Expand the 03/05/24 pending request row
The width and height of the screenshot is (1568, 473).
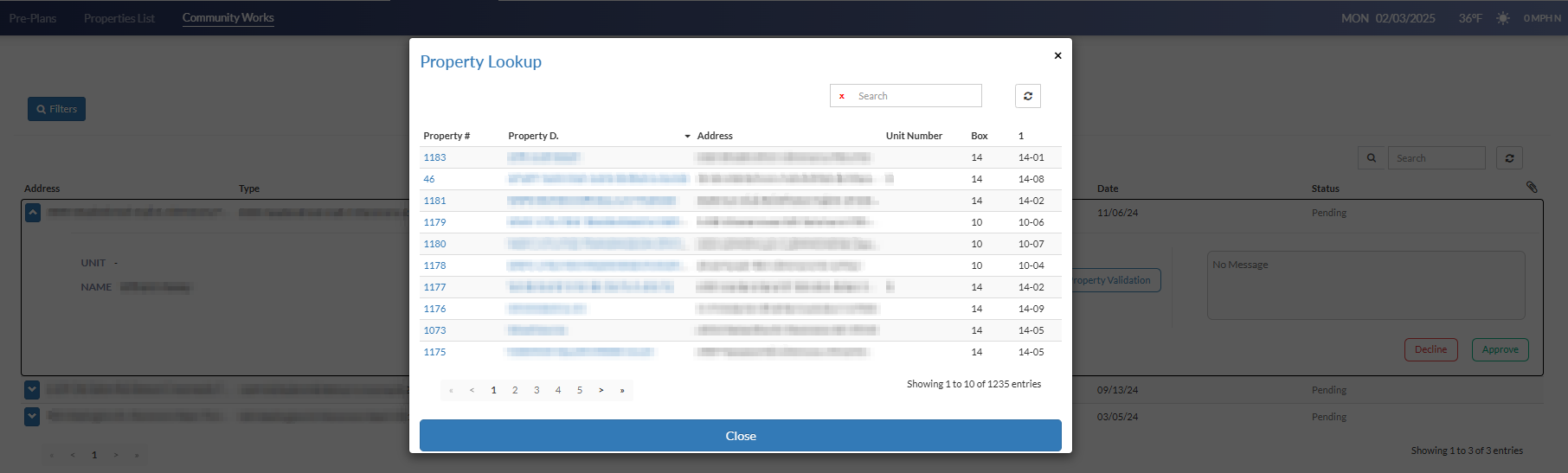[x=32, y=417]
